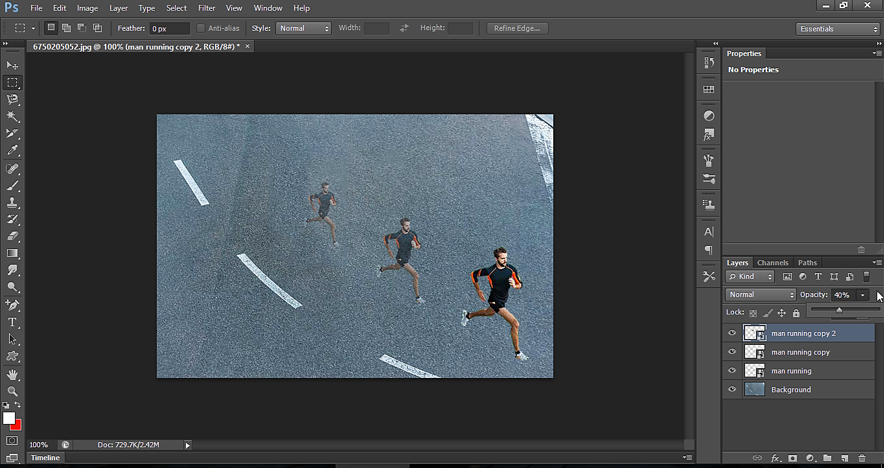Open the status bar info flyout arrow
The height and width of the screenshot is (468, 886).
188,445
